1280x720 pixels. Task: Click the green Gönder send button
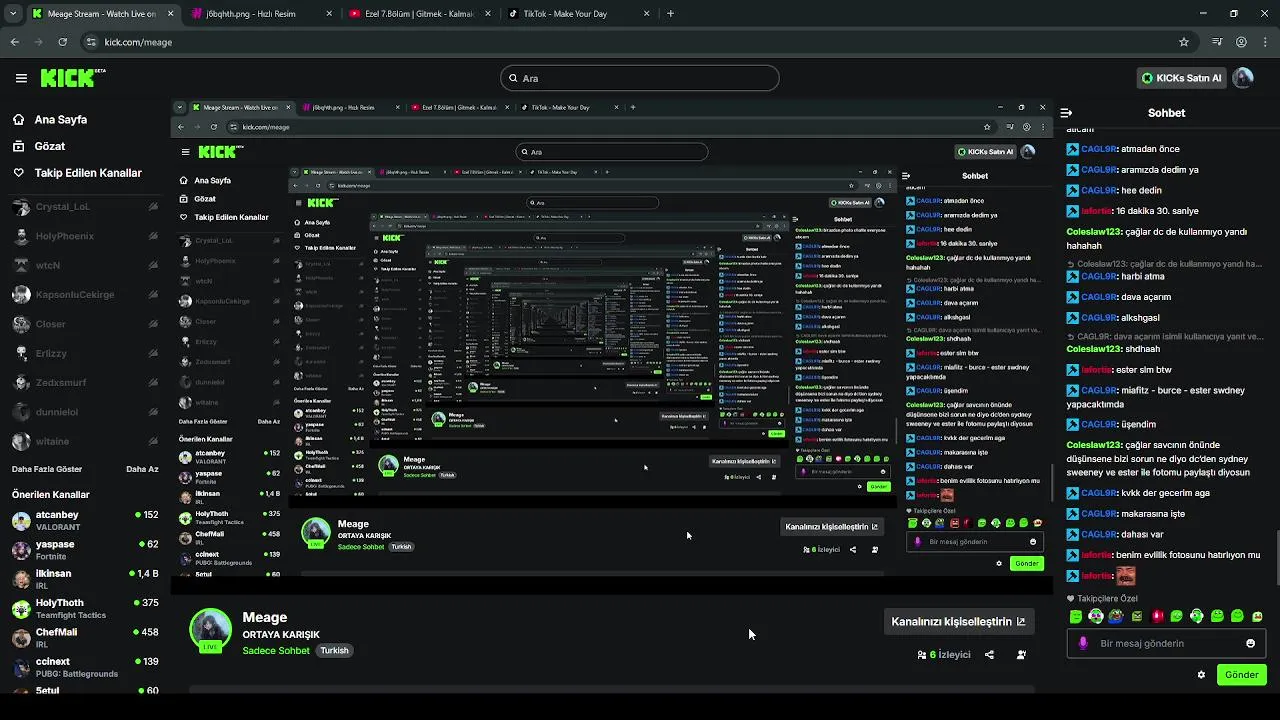(1241, 675)
